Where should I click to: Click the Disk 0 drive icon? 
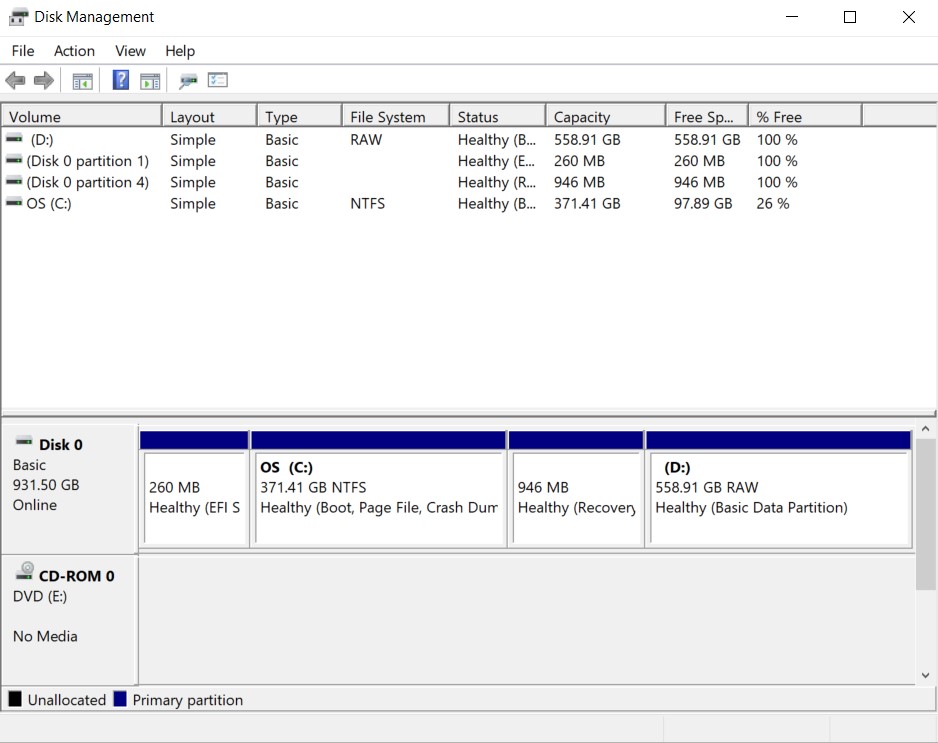coord(24,442)
